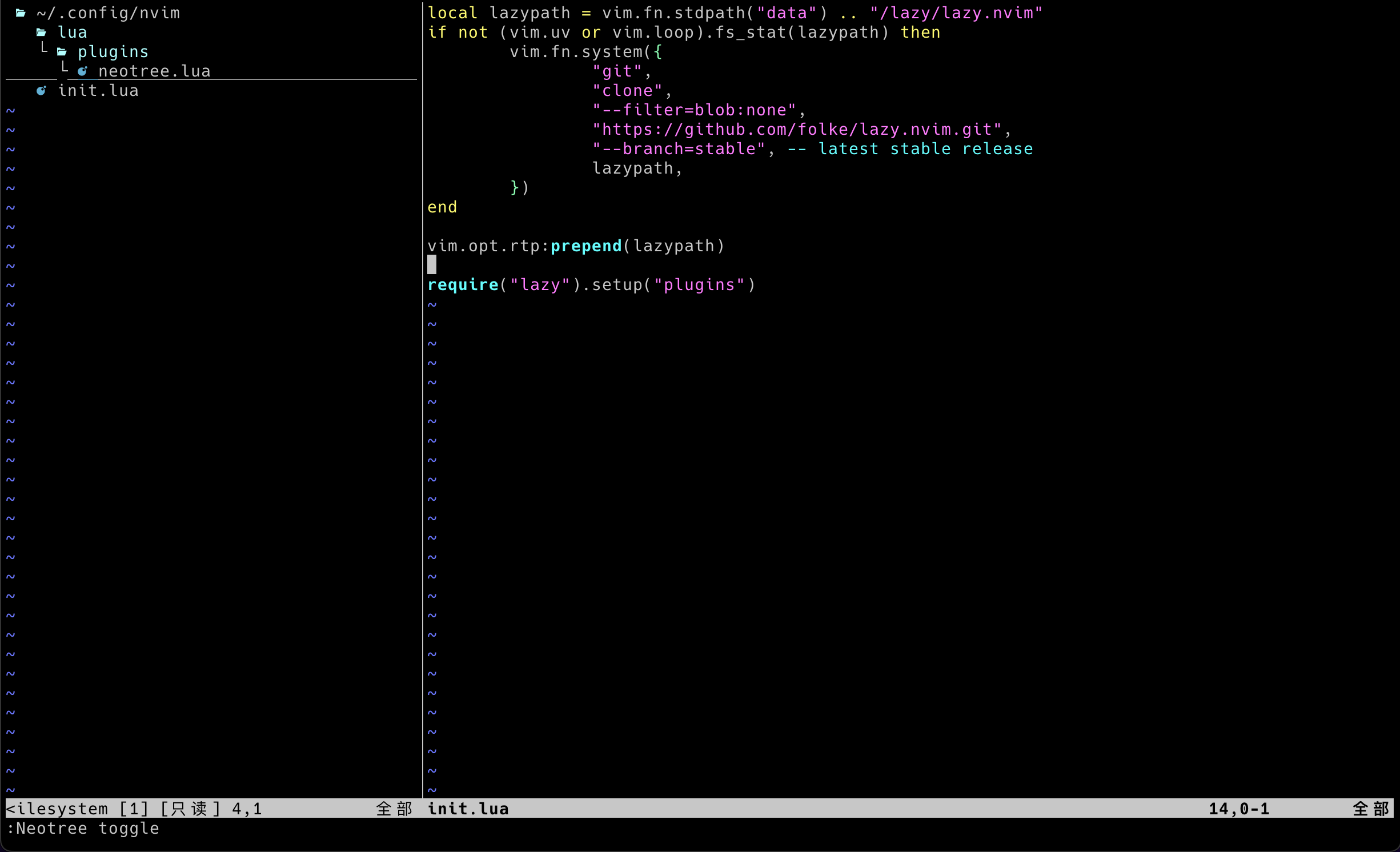This screenshot has width=1400, height=852.
Task: Click the [只读] read-only indicator in status line
Action: pyautogui.click(x=190, y=809)
